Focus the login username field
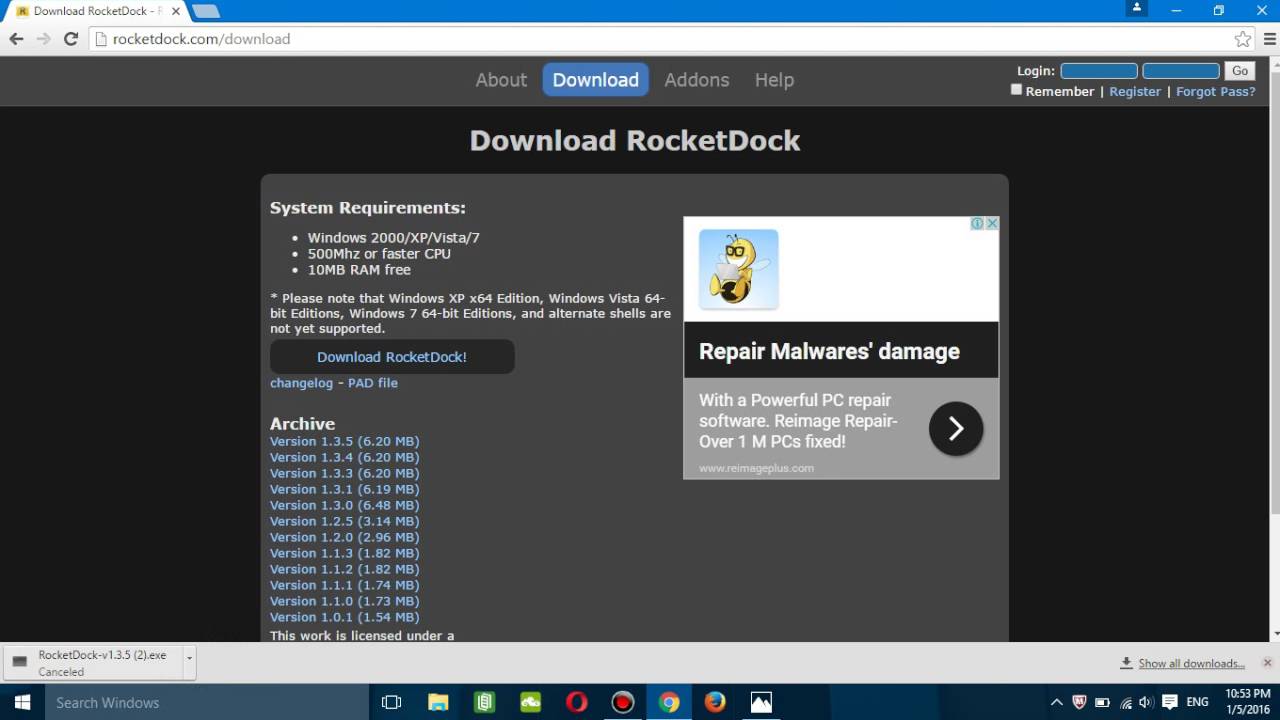This screenshot has height=720, width=1280. (1099, 71)
